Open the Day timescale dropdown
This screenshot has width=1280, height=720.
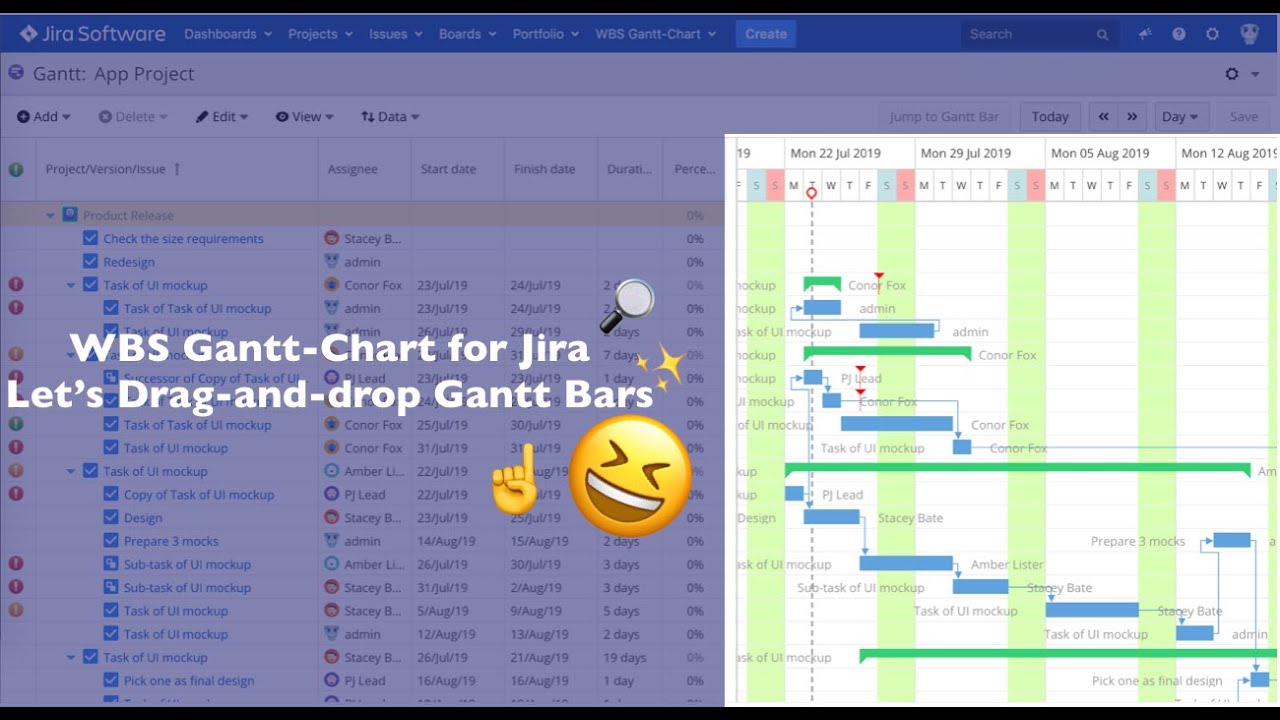click(1182, 116)
